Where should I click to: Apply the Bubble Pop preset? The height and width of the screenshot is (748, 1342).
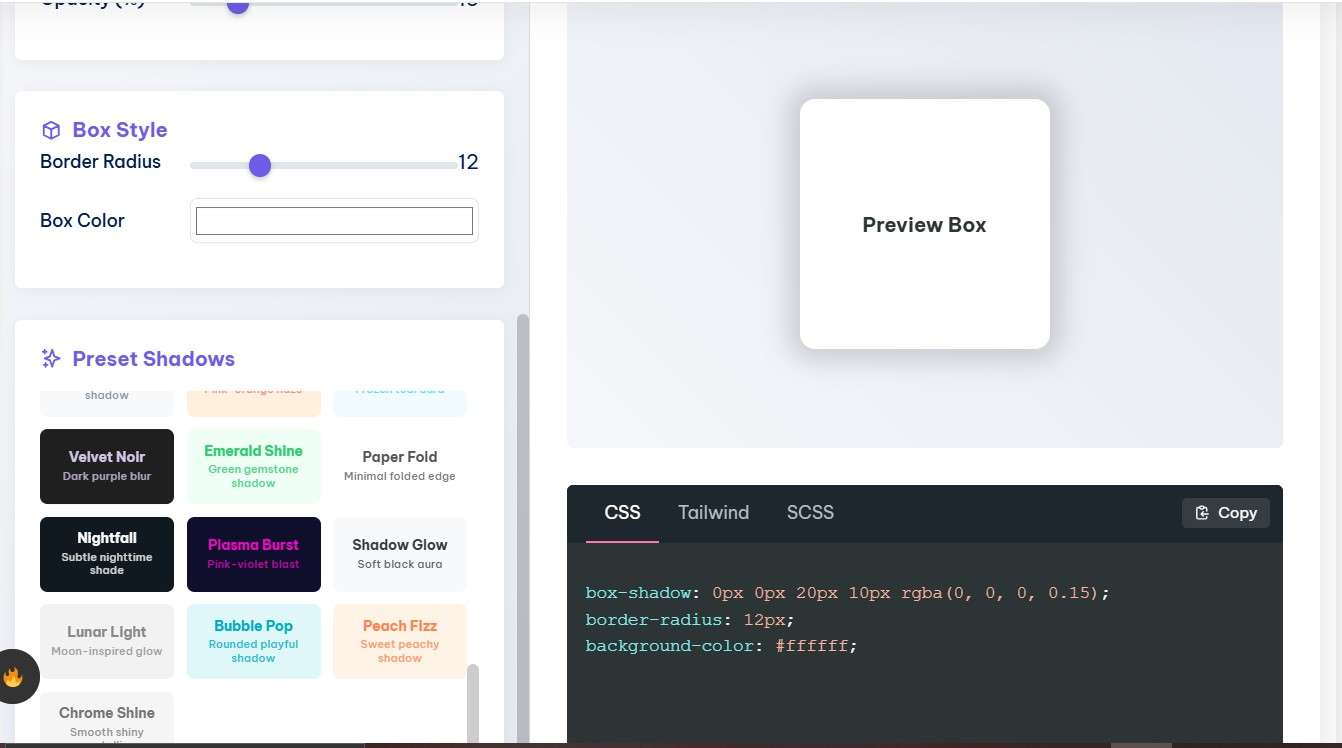point(254,641)
